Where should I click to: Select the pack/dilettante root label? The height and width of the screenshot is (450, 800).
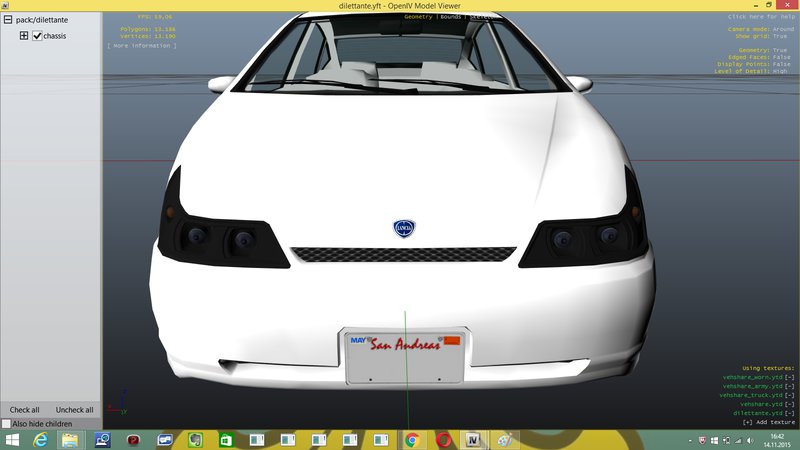click(42, 20)
